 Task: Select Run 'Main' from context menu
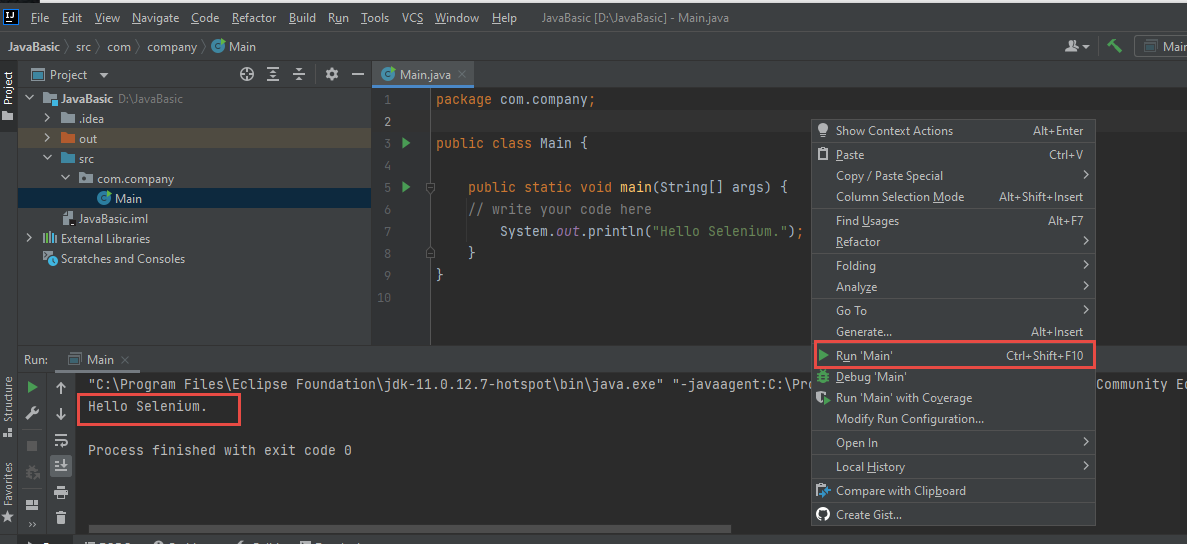point(864,356)
